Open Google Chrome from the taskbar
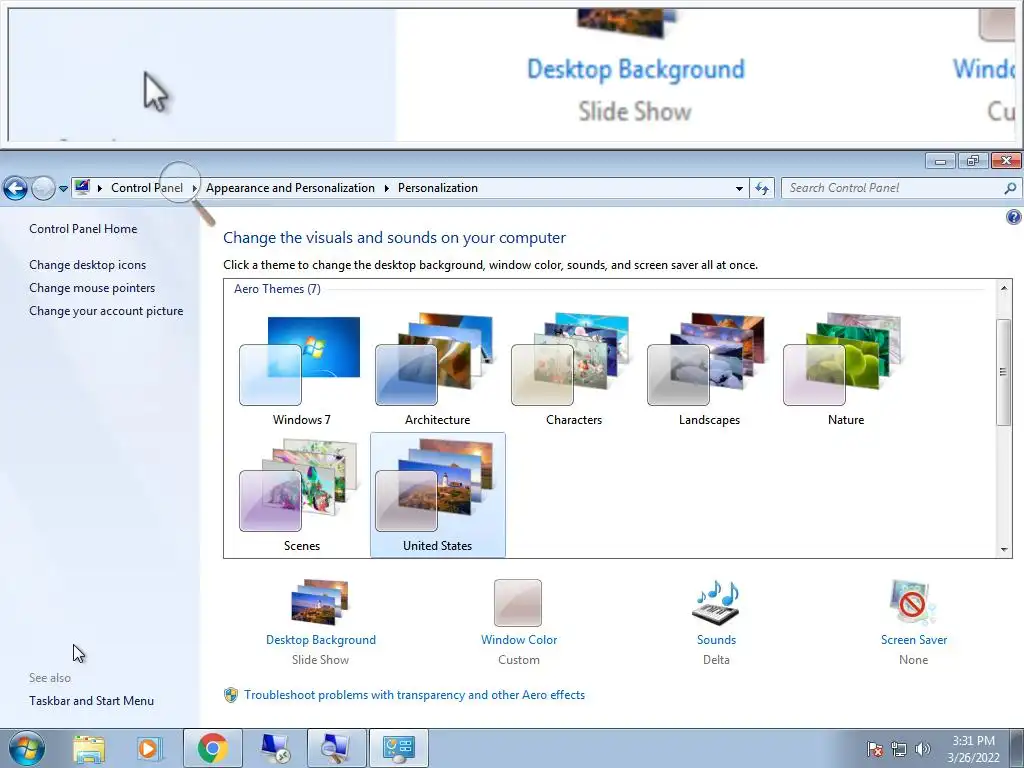This screenshot has width=1024, height=768. [212, 748]
